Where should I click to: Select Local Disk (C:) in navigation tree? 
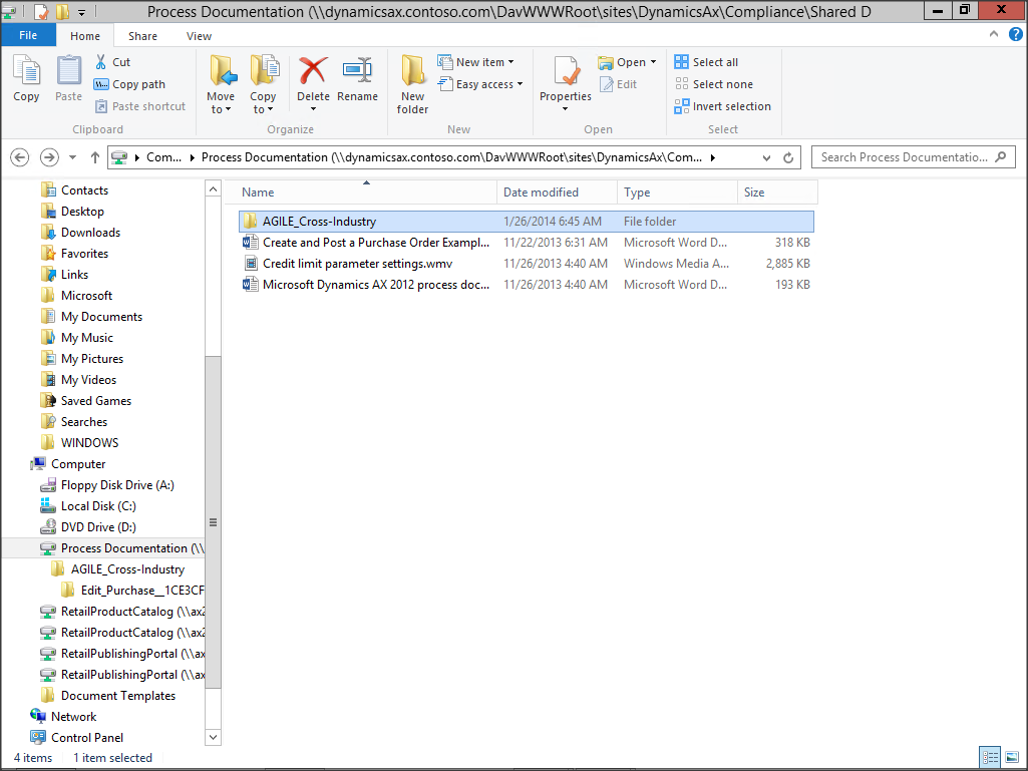[x=98, y=506]
